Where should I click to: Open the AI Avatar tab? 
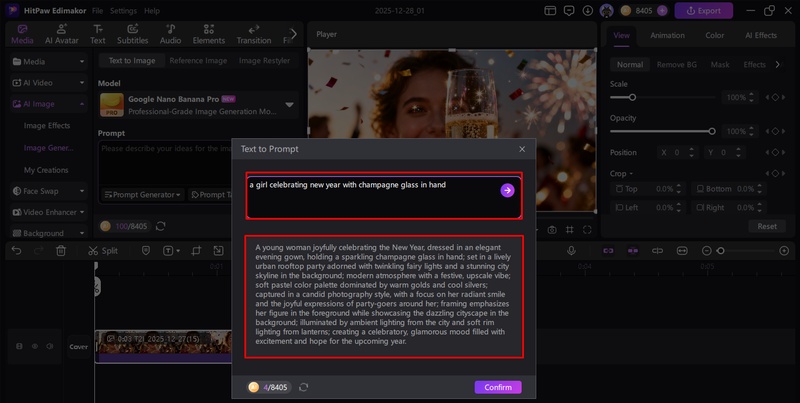[x=63, y=35]
